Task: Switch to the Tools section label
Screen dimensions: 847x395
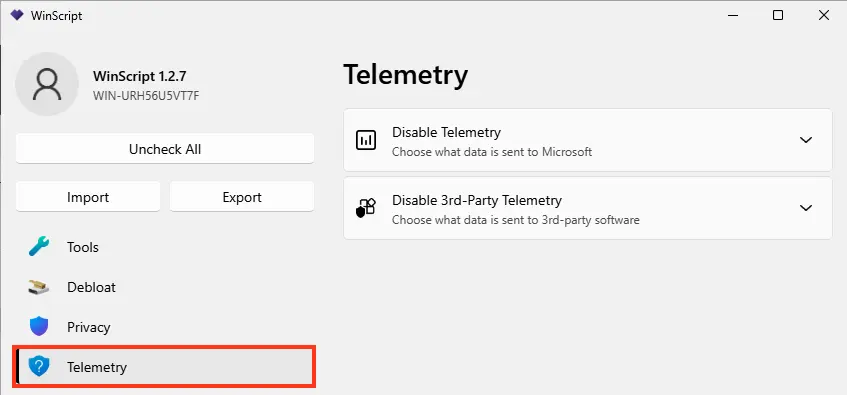Action: click(x=83, y=247)
